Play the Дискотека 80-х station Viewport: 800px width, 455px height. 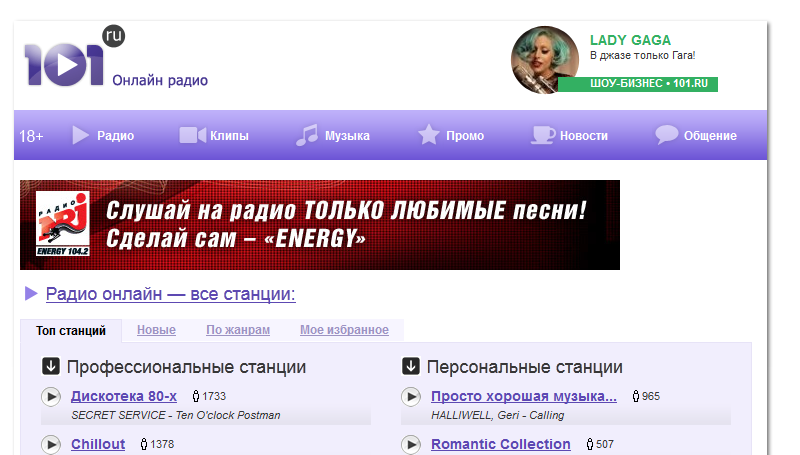click(x=51, y=396)
